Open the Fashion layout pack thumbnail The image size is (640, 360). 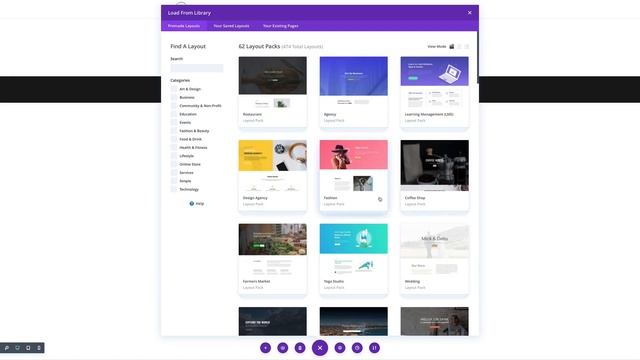pos(353,167)
